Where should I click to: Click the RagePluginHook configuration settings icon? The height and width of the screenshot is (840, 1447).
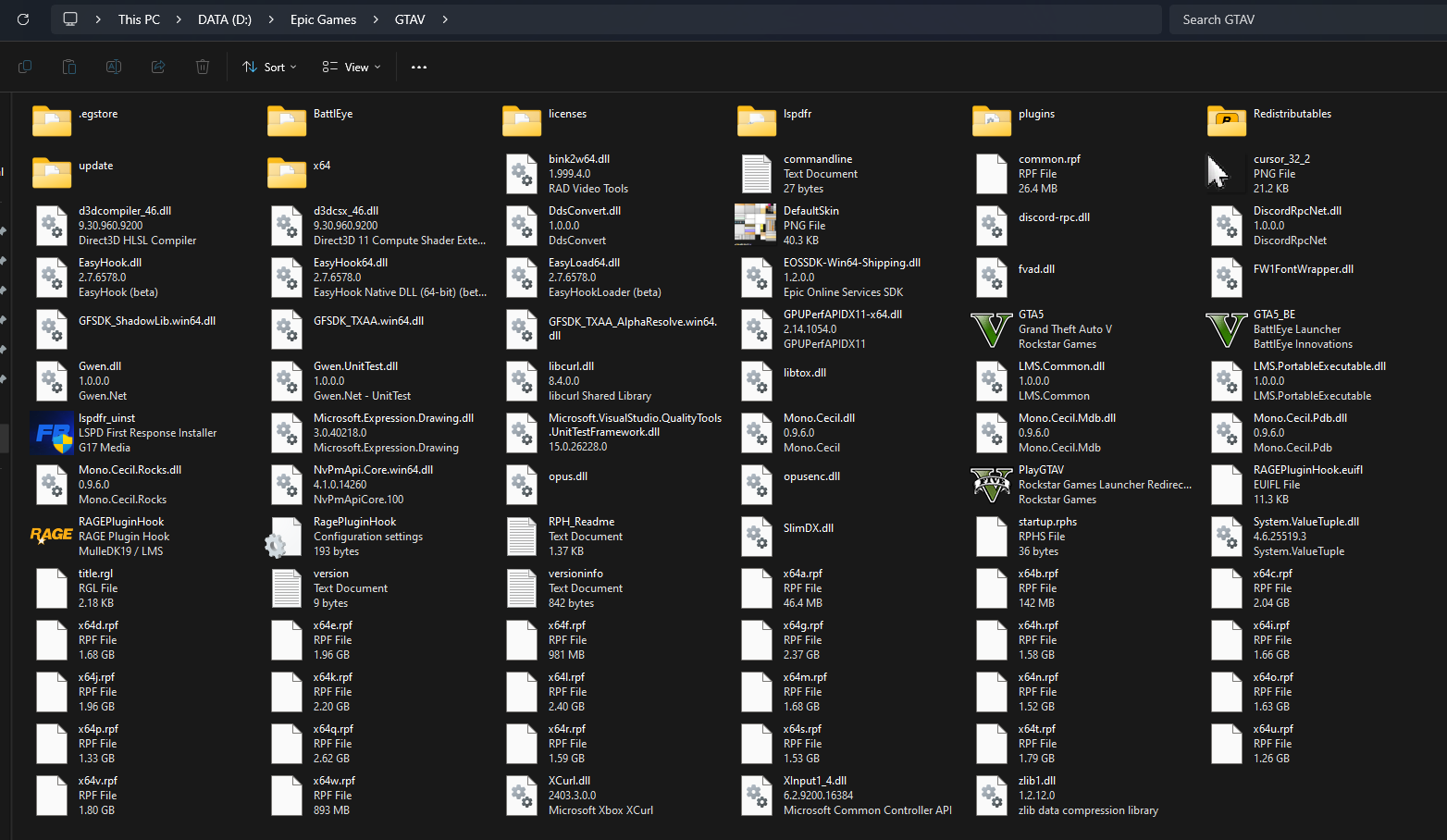(285, 537)
